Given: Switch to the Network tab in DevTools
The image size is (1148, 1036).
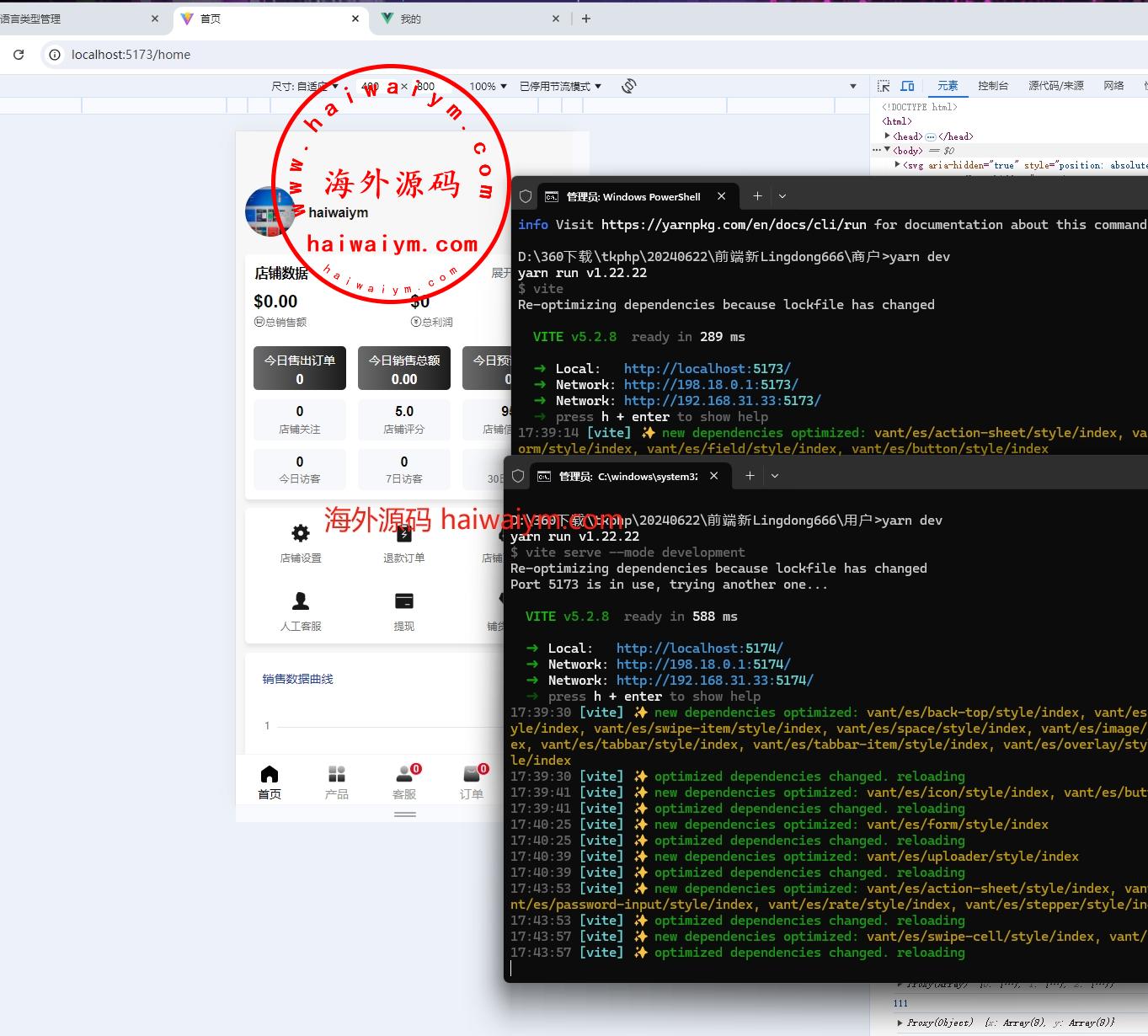Looking at the screenshot, I should pyautogui.click(x=1113, y=86).
